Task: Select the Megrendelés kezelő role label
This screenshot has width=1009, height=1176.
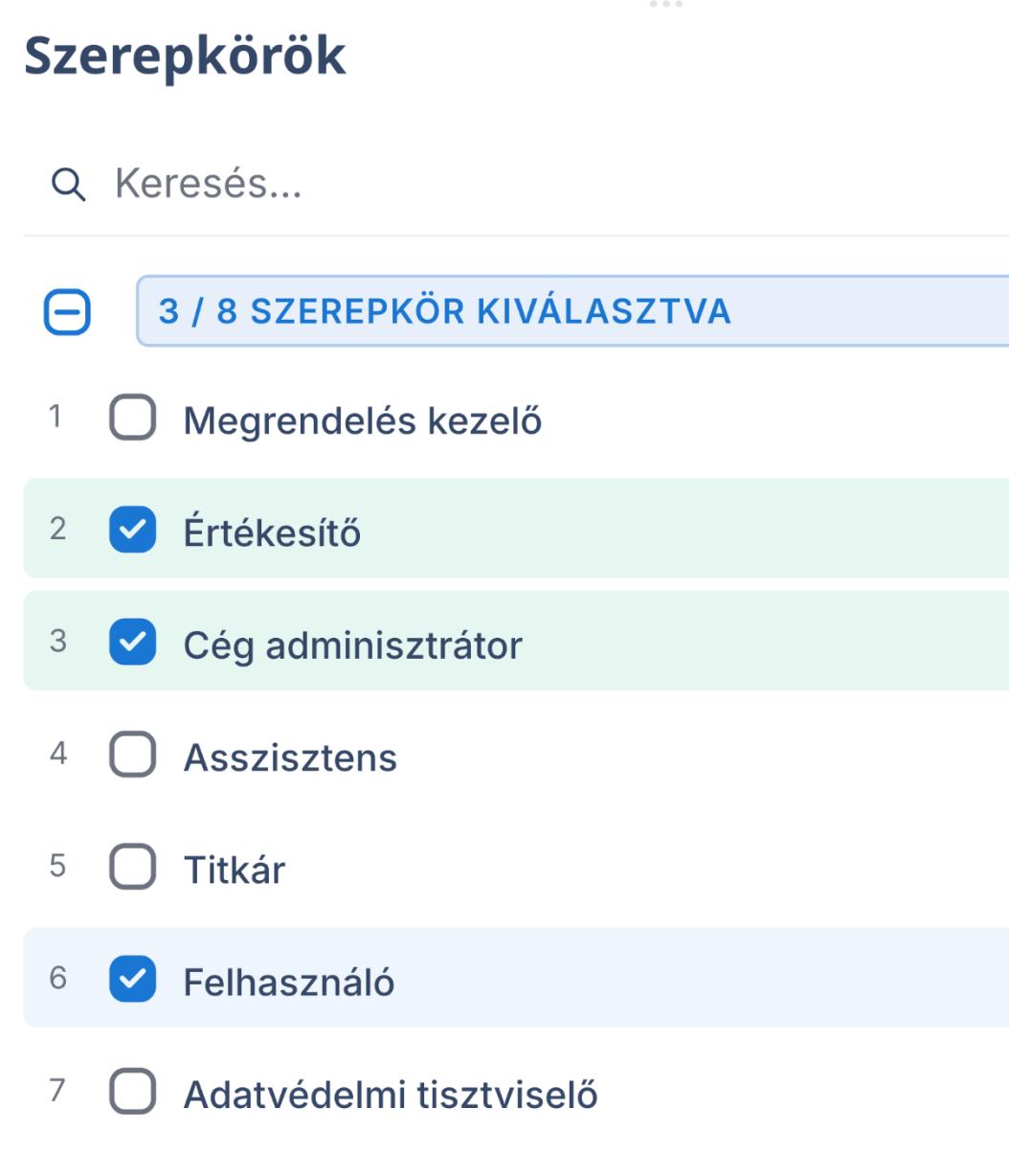Action: (363, 420)
